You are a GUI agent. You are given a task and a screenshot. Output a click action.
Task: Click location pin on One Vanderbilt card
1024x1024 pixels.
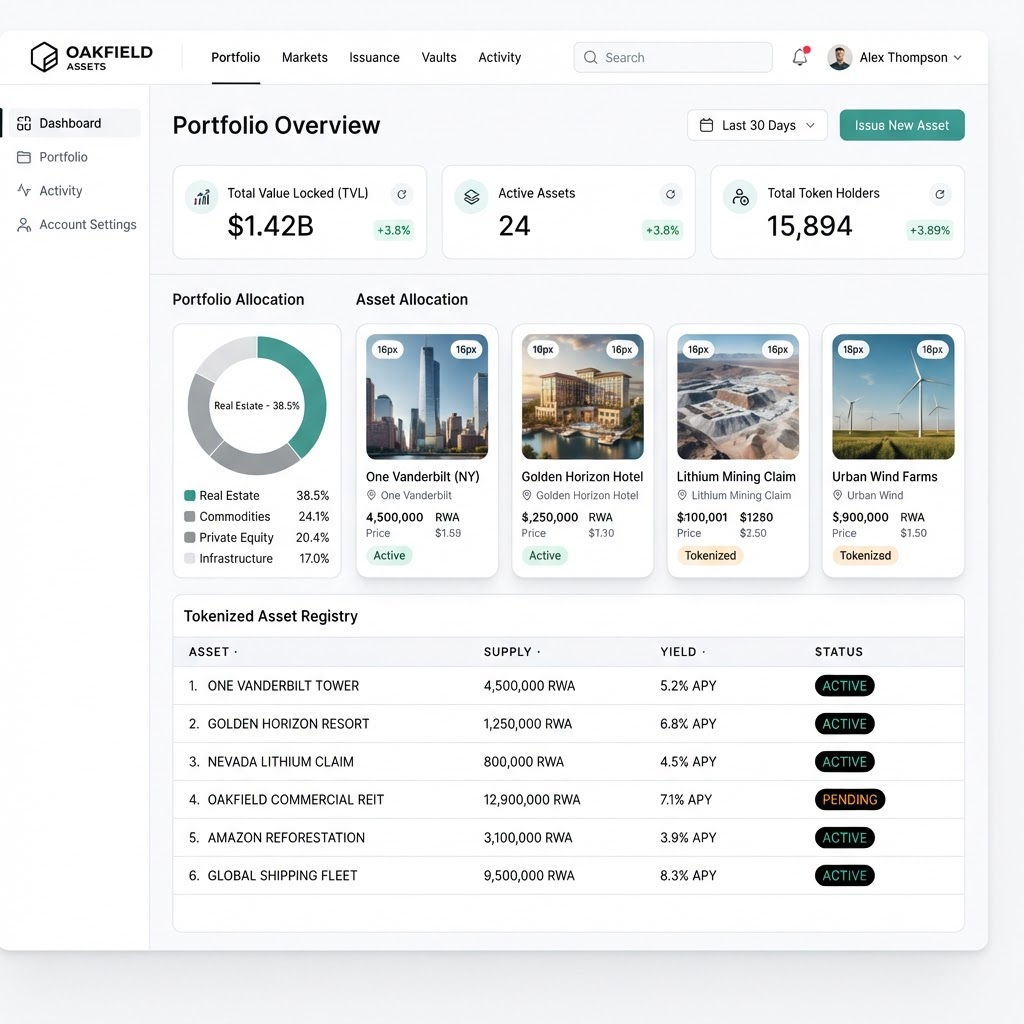(x=371, y=495)
